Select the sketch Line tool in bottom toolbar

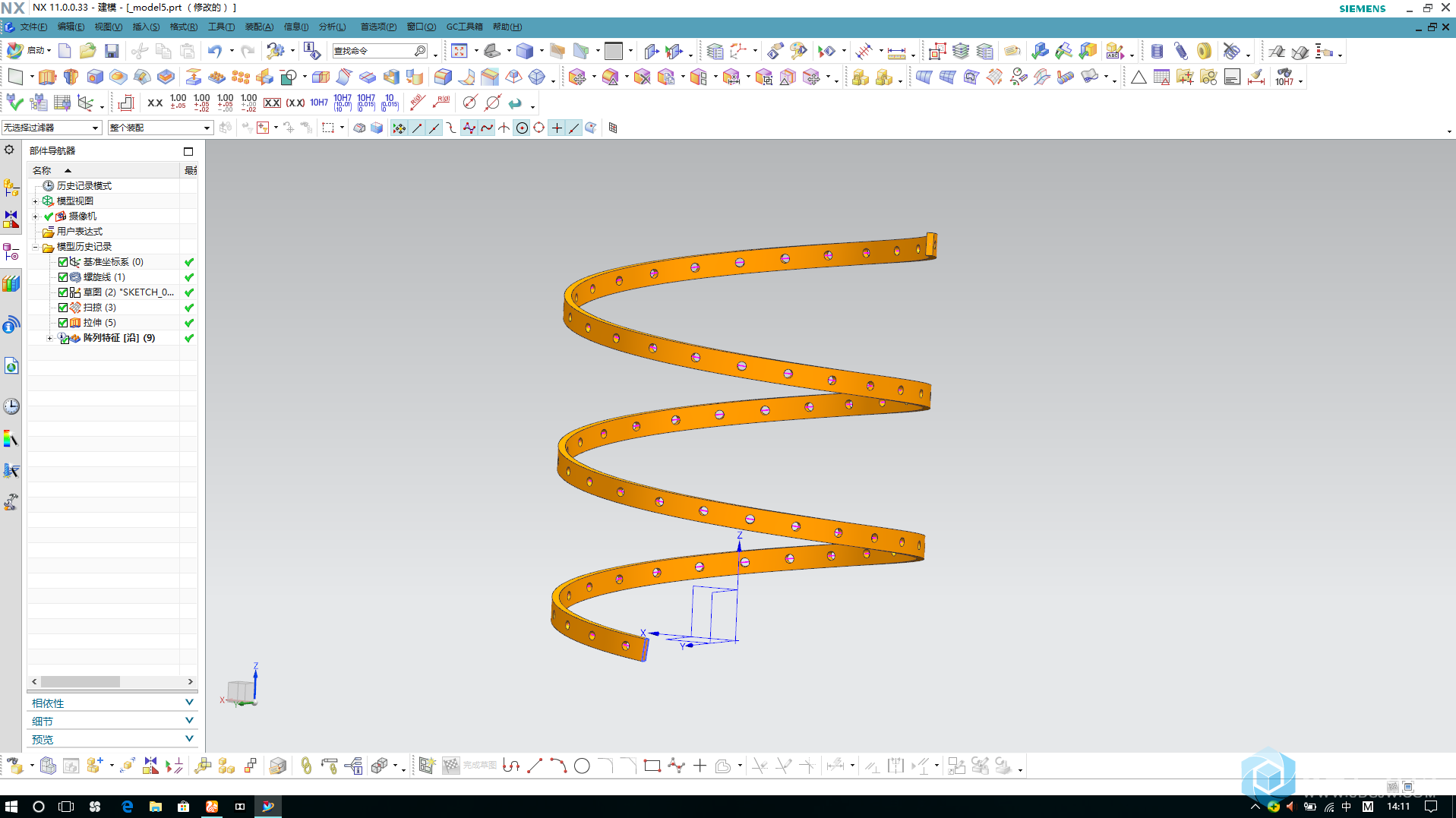(535, 766)
